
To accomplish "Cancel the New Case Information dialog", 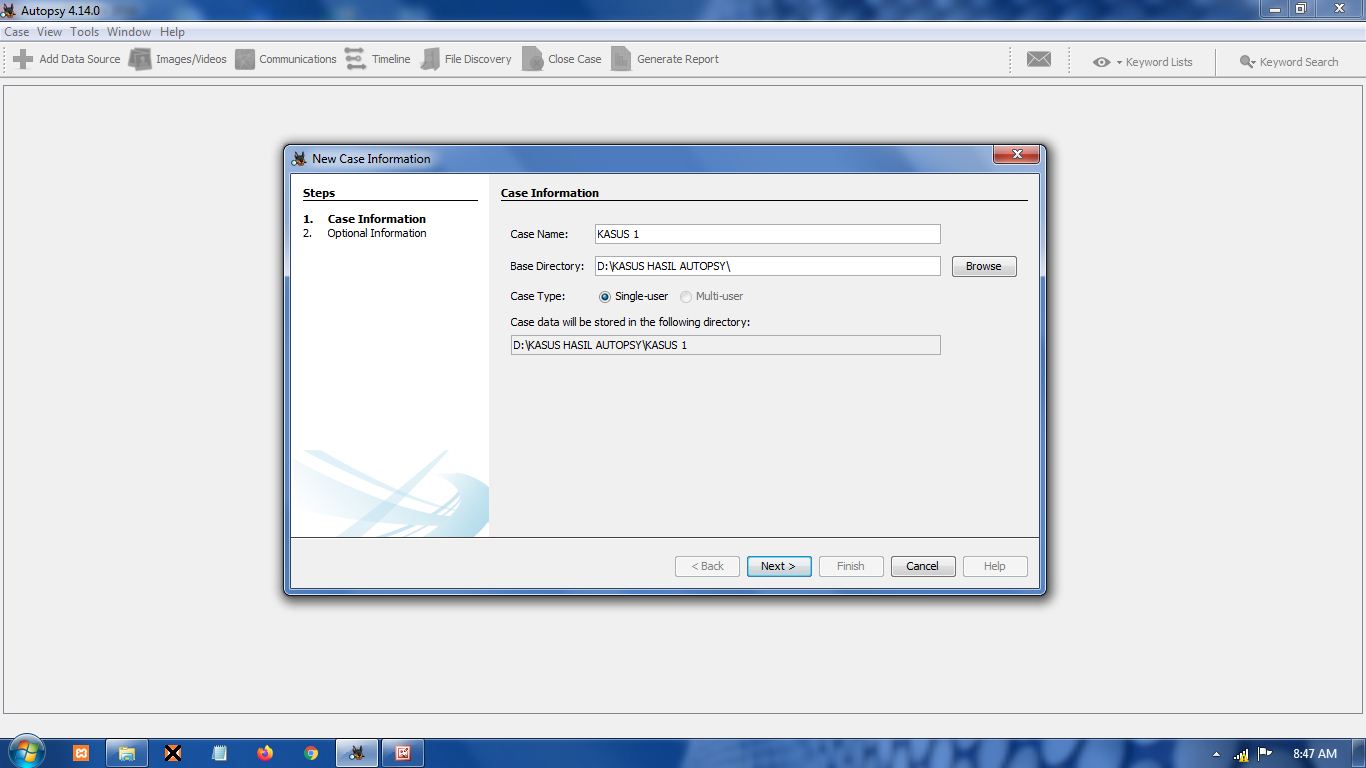I will pos(922,566).
